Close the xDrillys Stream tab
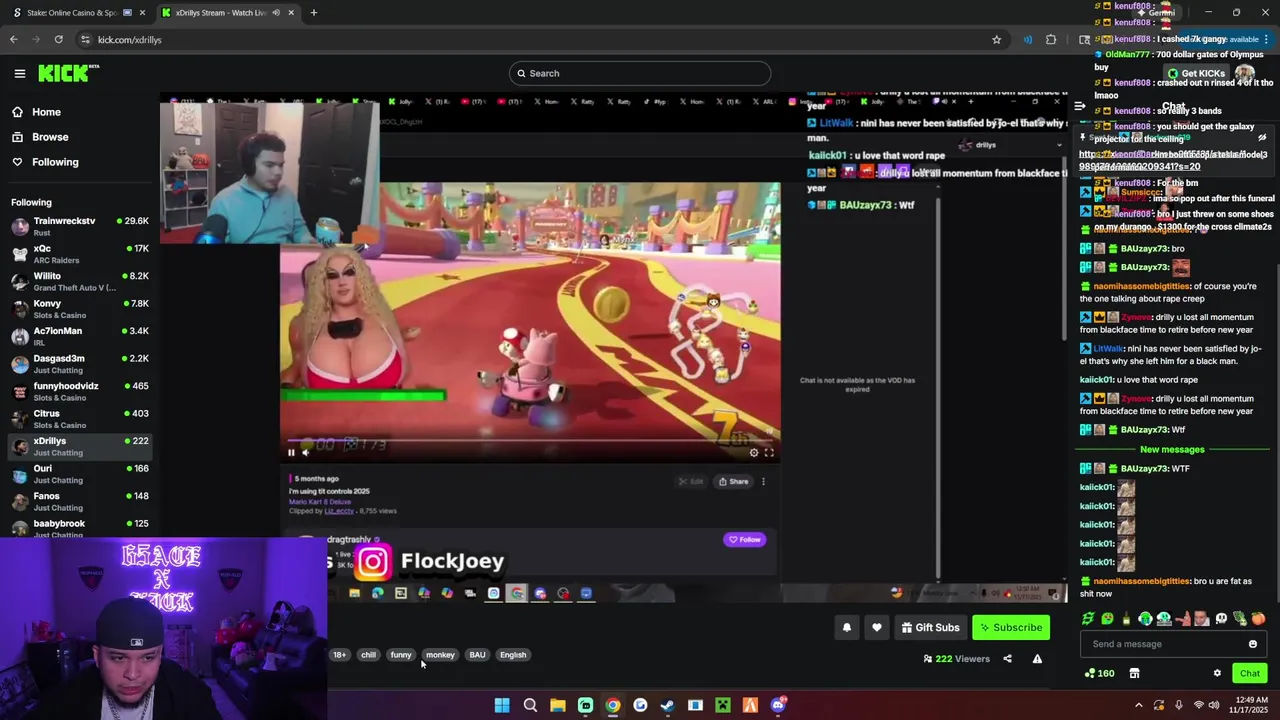Image resolution: width=1280 pixels, height=720 pixels. tap(291, 12)
